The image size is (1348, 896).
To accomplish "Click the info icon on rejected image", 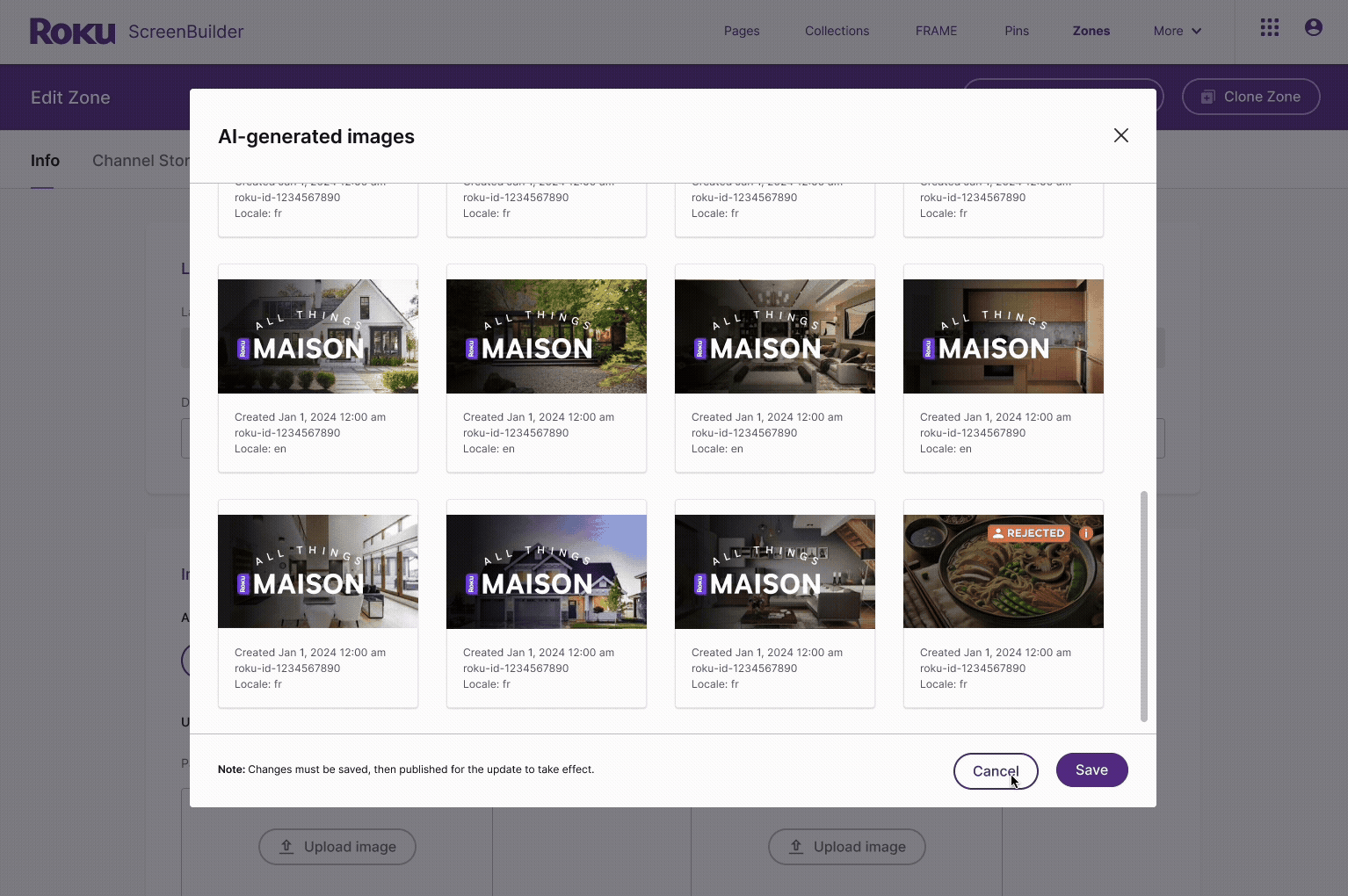I will click(x=1086, y=533).
